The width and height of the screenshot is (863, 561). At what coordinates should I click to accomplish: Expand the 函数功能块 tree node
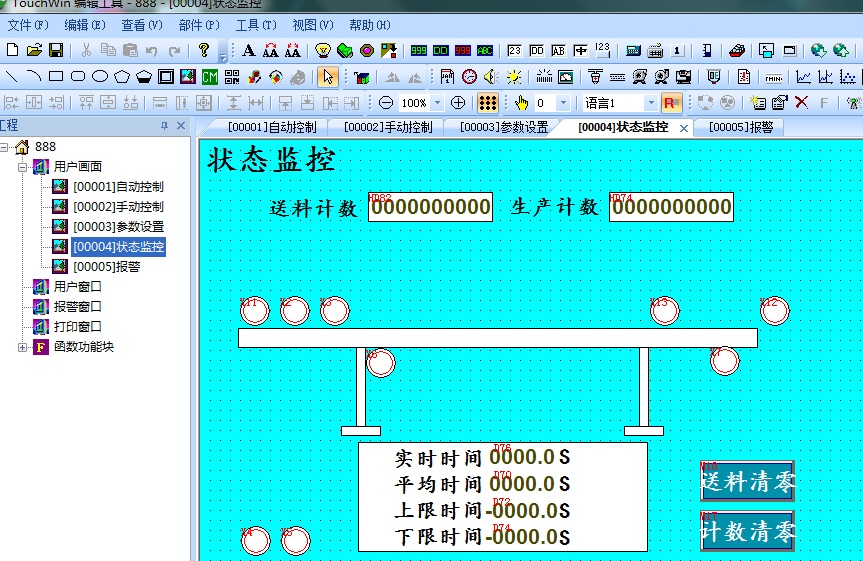tap(22, 347)
